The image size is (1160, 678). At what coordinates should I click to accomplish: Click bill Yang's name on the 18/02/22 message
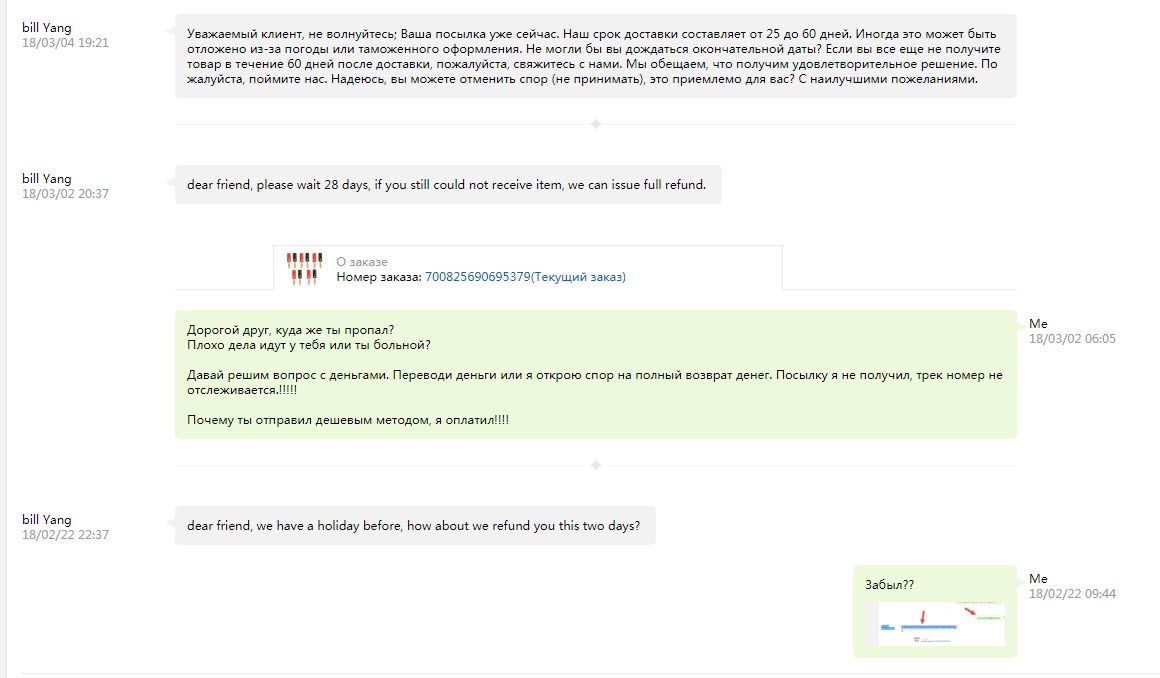pyautogui.click(x=47, y=520)
